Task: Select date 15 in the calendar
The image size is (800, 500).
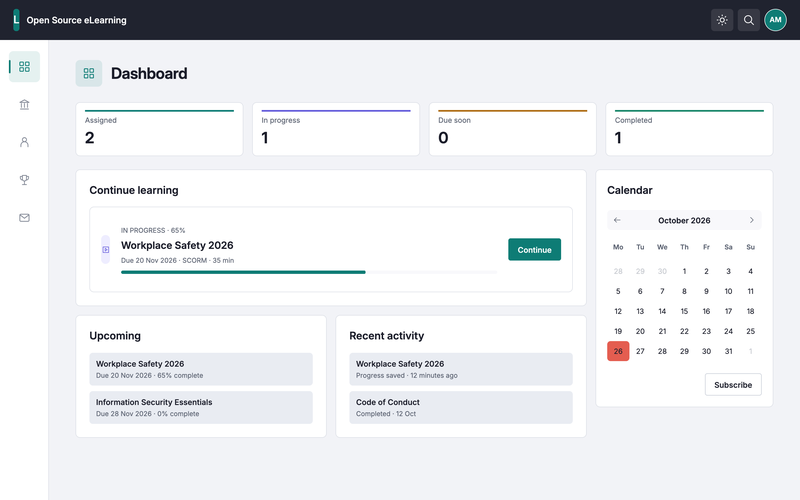Action: (684, 311)
